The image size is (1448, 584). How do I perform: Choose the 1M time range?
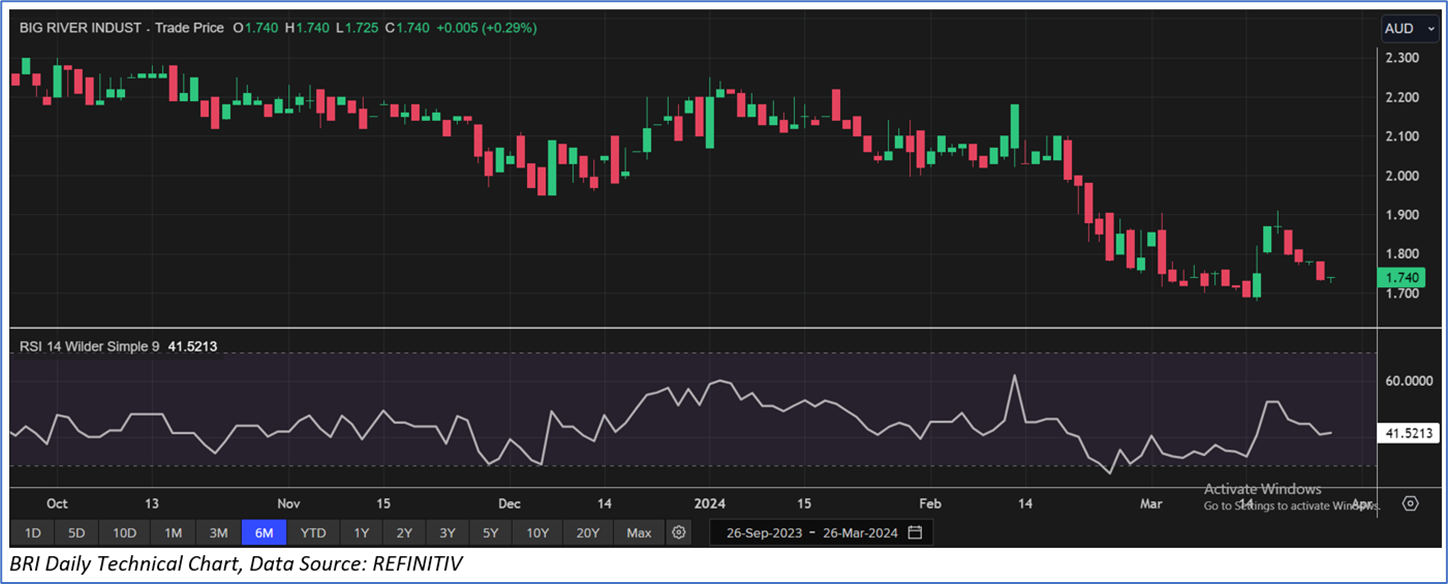pos(172,532)
